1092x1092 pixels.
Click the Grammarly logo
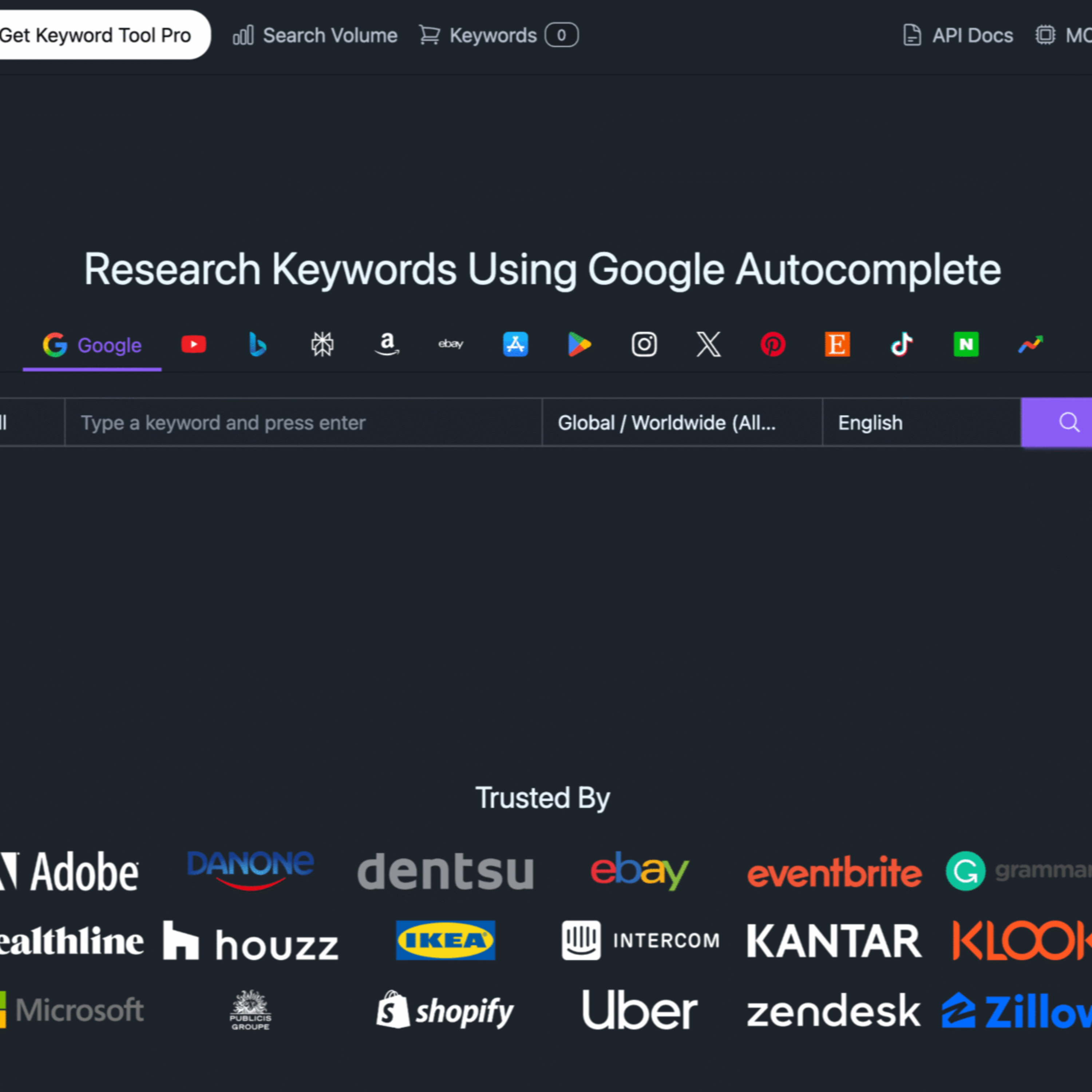(1018, 871)
